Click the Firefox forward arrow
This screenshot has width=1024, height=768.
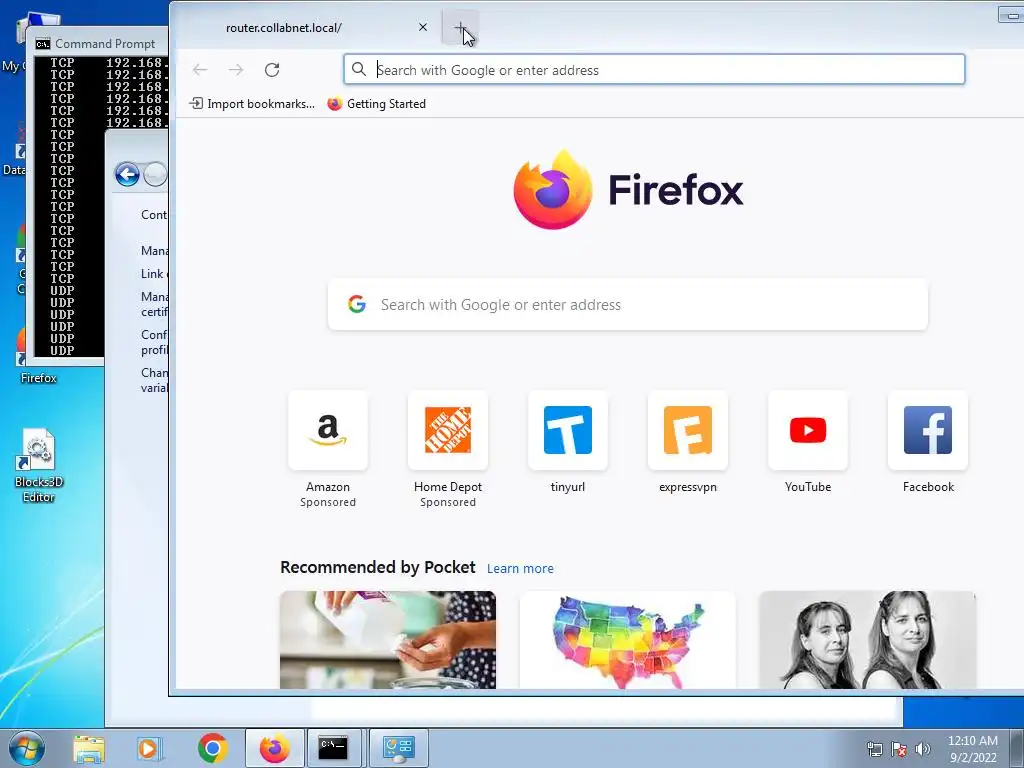click(x=236, y=69)
